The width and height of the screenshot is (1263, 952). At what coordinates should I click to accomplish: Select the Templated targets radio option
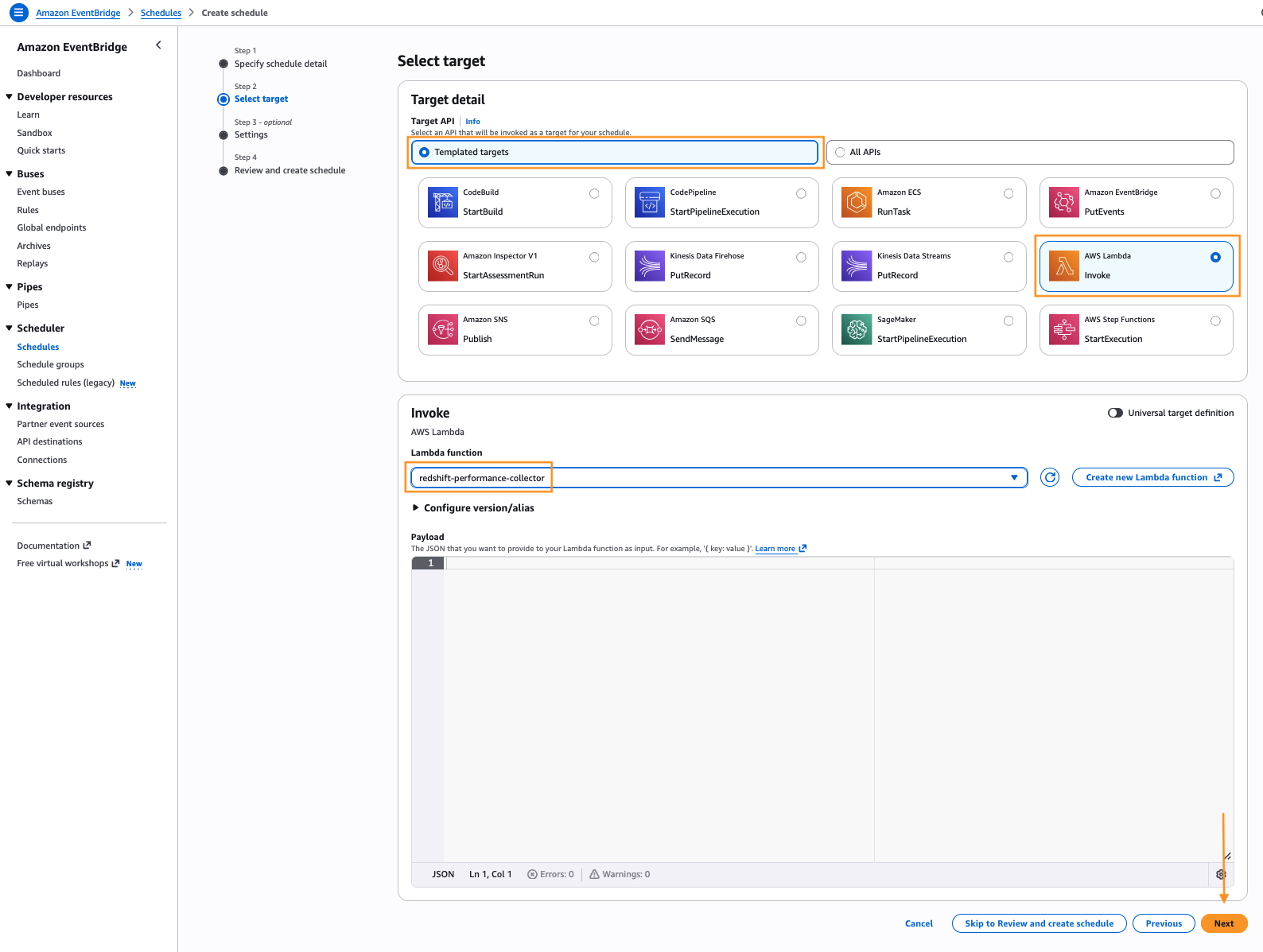[424, 152]
